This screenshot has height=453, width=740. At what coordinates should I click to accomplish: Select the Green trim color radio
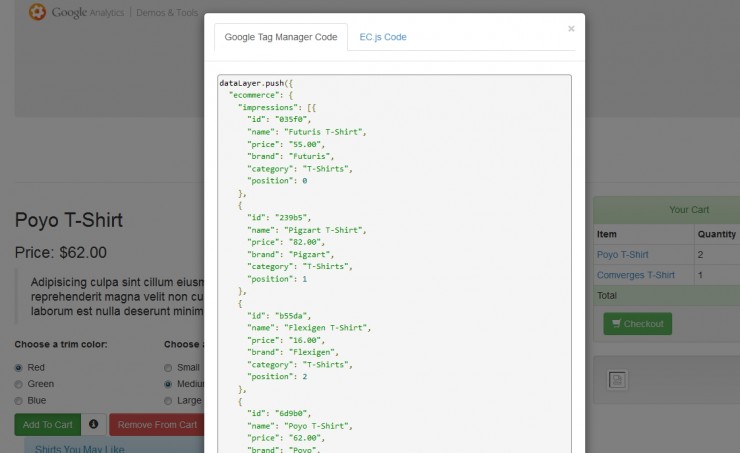[x=18, y=384]
